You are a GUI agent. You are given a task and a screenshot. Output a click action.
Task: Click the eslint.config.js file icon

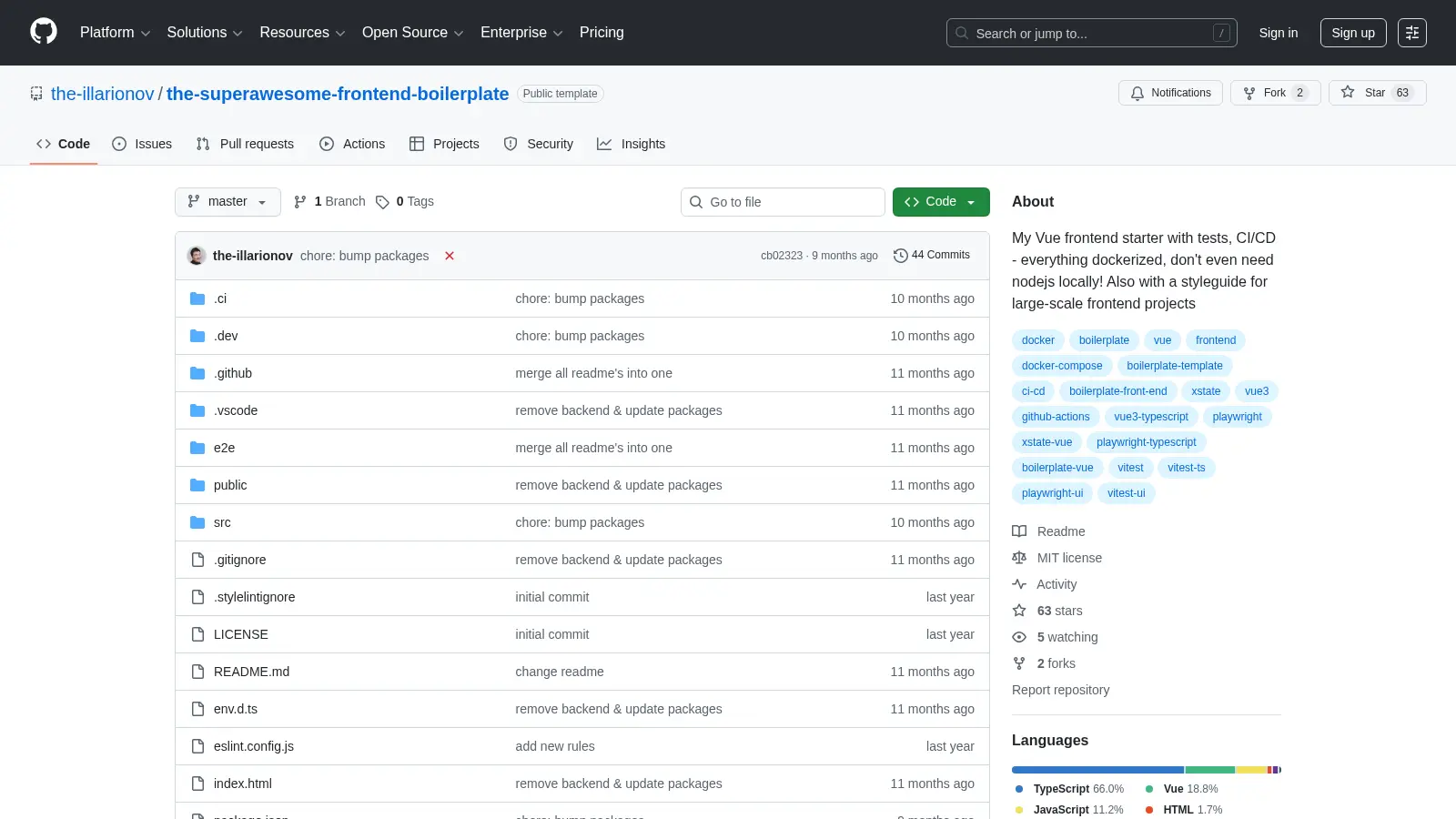[x=197, y=746]
